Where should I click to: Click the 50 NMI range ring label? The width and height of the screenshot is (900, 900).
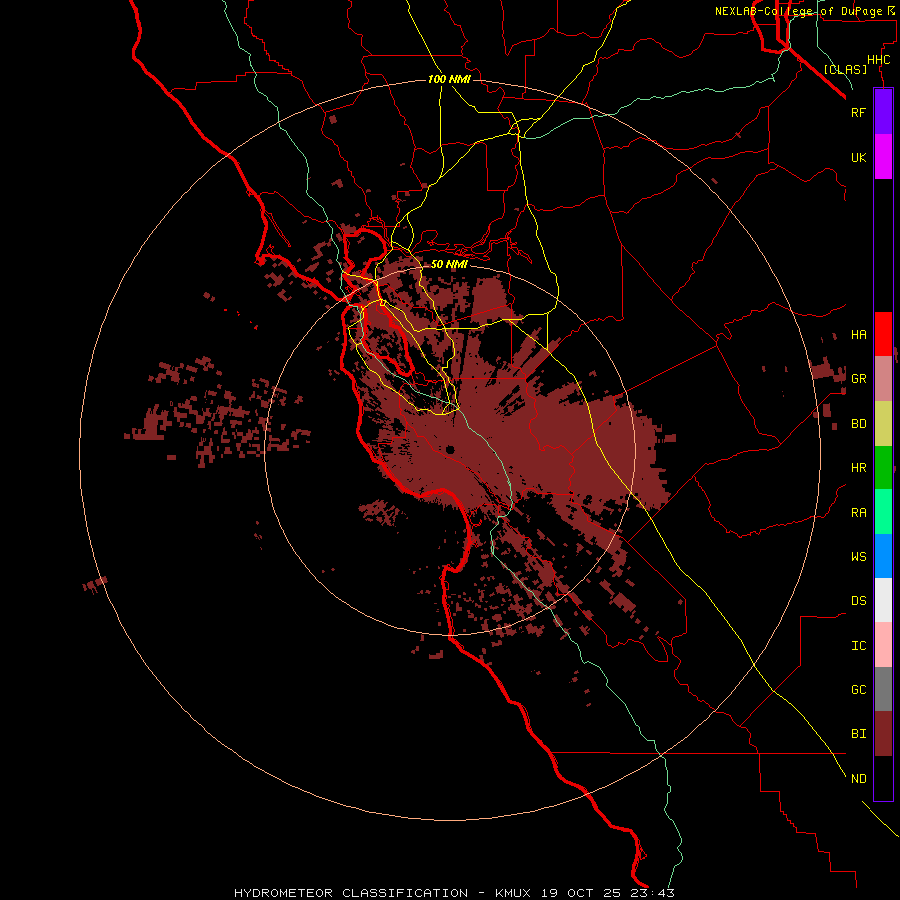point(449,264)
